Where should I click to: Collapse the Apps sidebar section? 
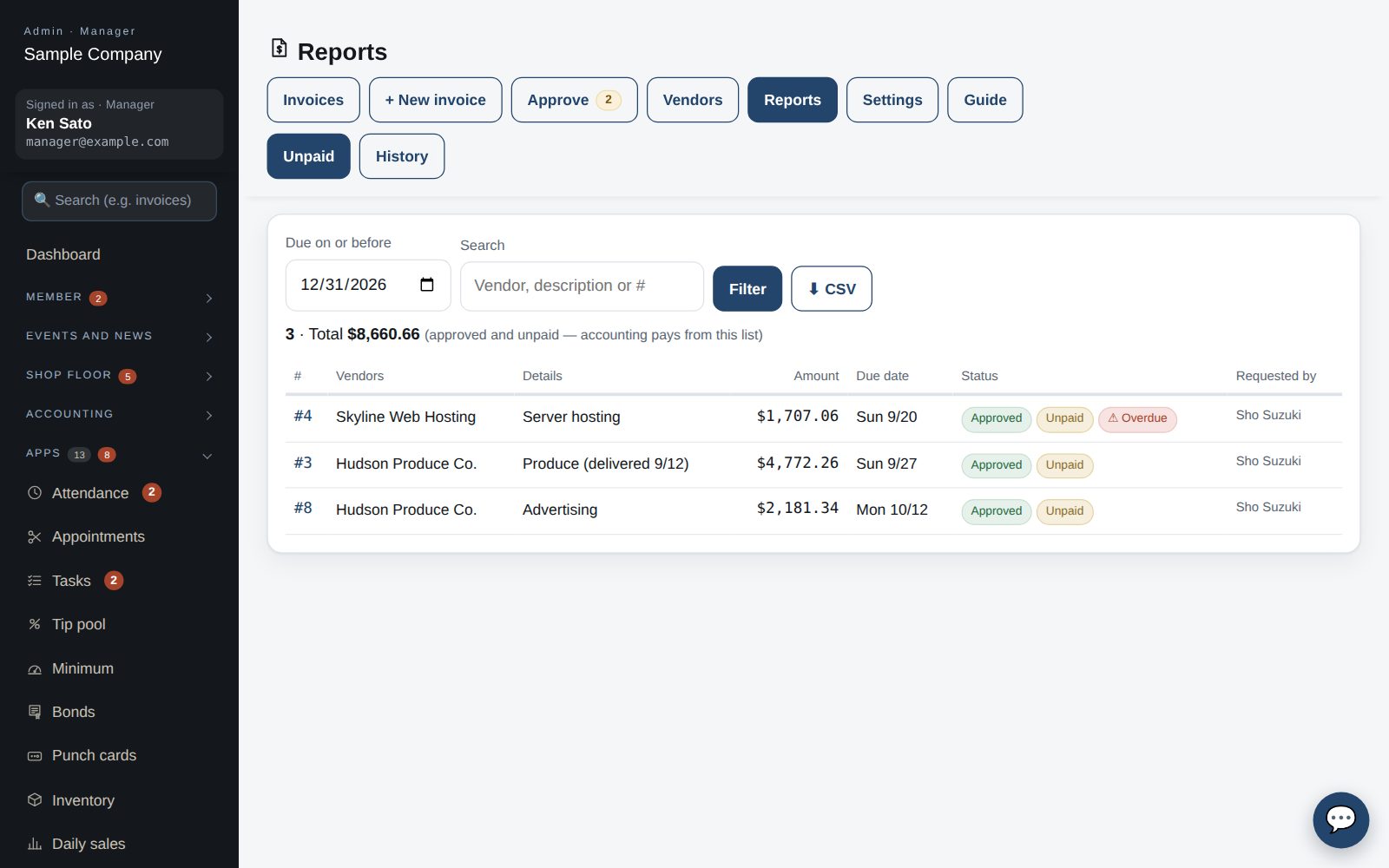pos(207,456)
